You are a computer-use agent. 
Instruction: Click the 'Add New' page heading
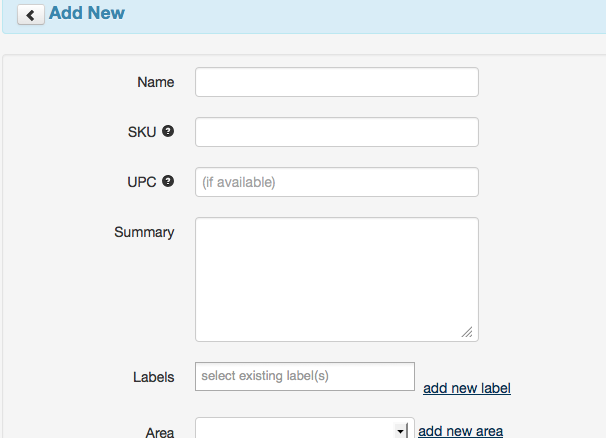click(87, 15)
